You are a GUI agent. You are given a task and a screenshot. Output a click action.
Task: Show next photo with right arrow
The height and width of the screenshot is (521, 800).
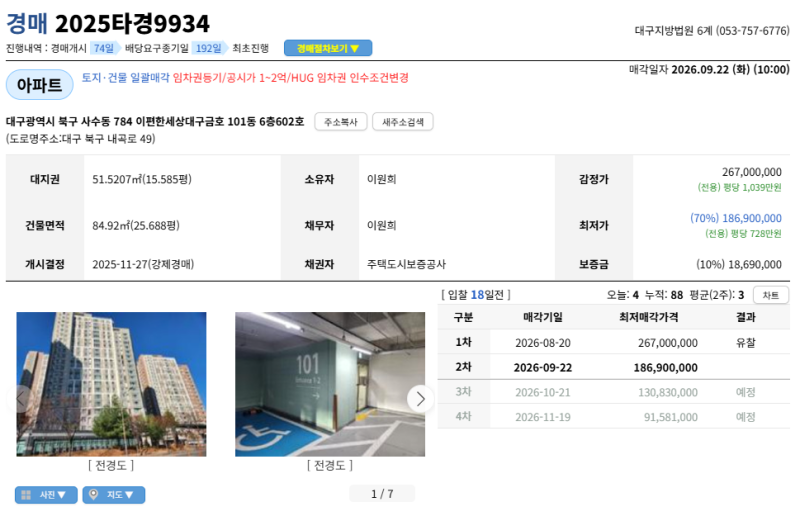point(420,399)
